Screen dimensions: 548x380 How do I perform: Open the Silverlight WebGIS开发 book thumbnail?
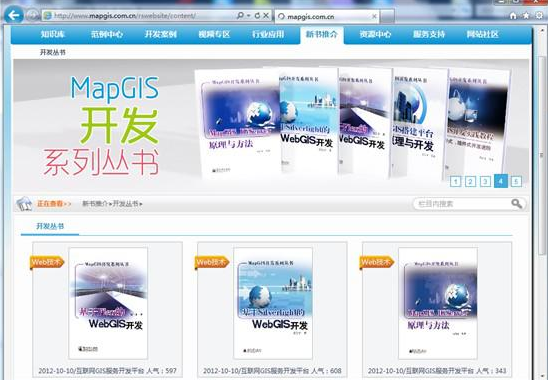273,303
